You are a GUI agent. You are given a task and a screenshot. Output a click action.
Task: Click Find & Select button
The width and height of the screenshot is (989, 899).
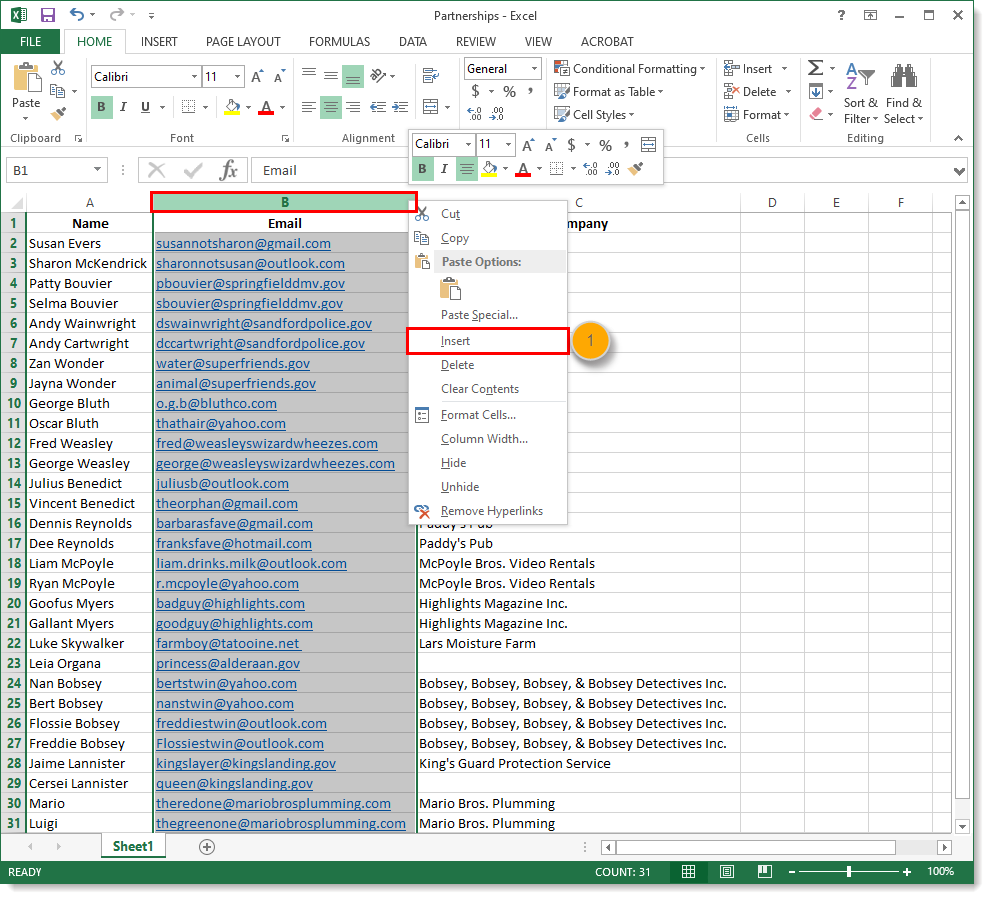pos(903,93)
